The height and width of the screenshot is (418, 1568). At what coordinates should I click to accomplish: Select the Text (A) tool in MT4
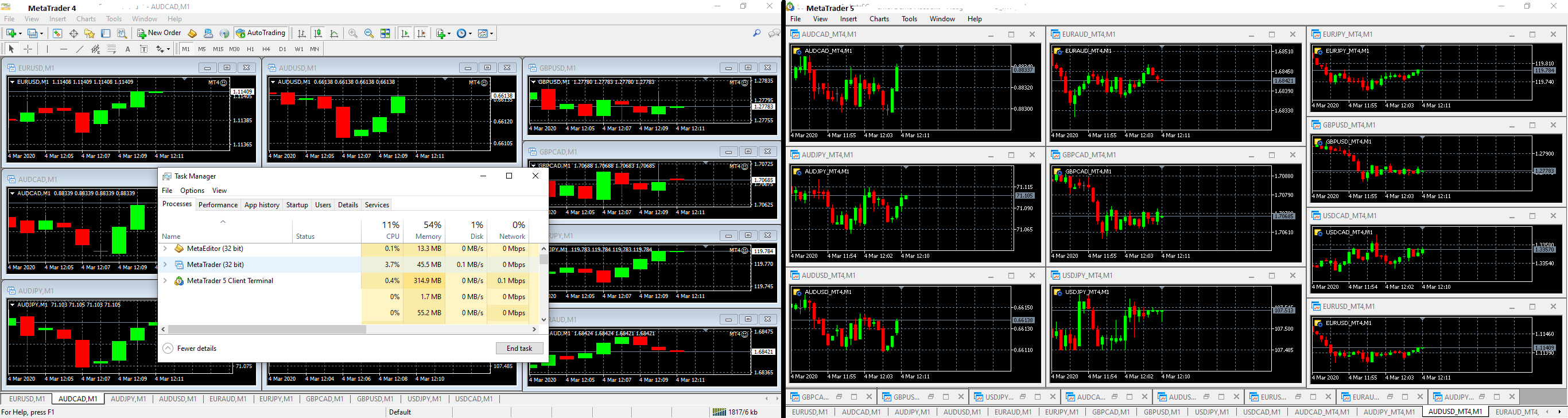[x=127, y=49]
